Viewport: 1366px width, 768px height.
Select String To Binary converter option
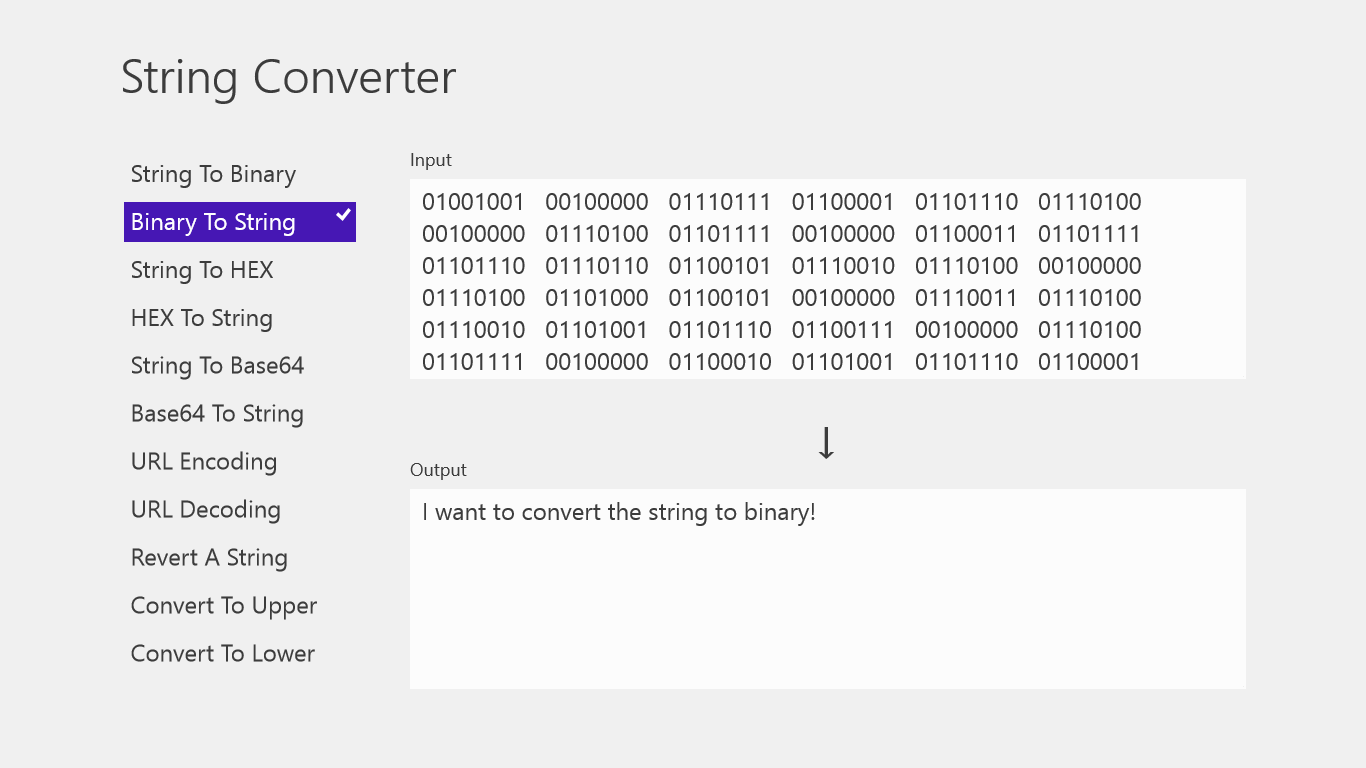point(213,174)
